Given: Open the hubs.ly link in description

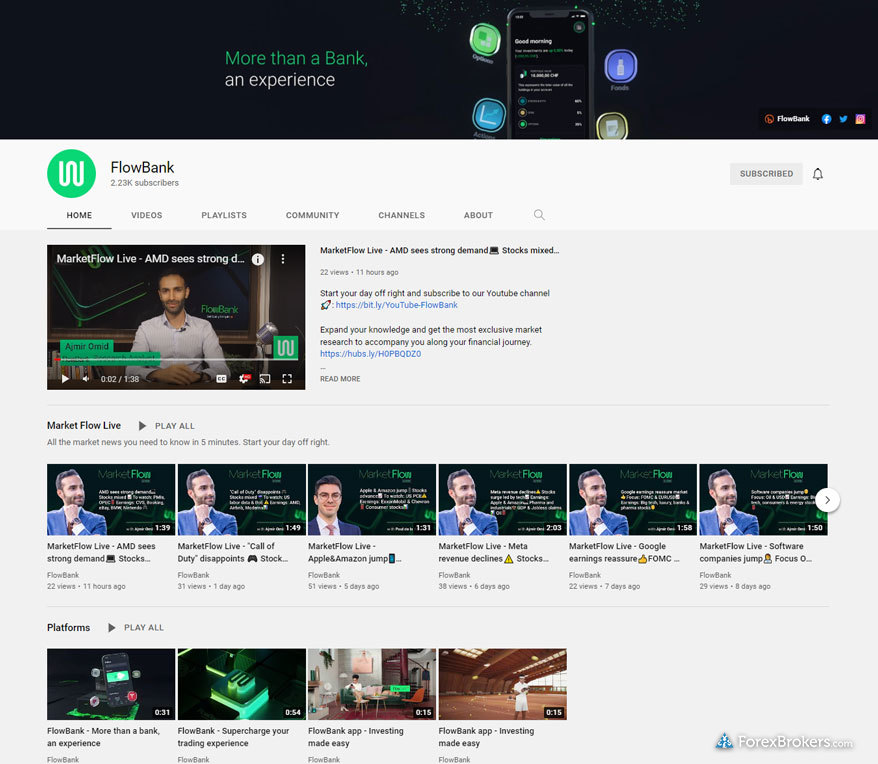Looking at the screenshot, I should [x=370, y=354].
